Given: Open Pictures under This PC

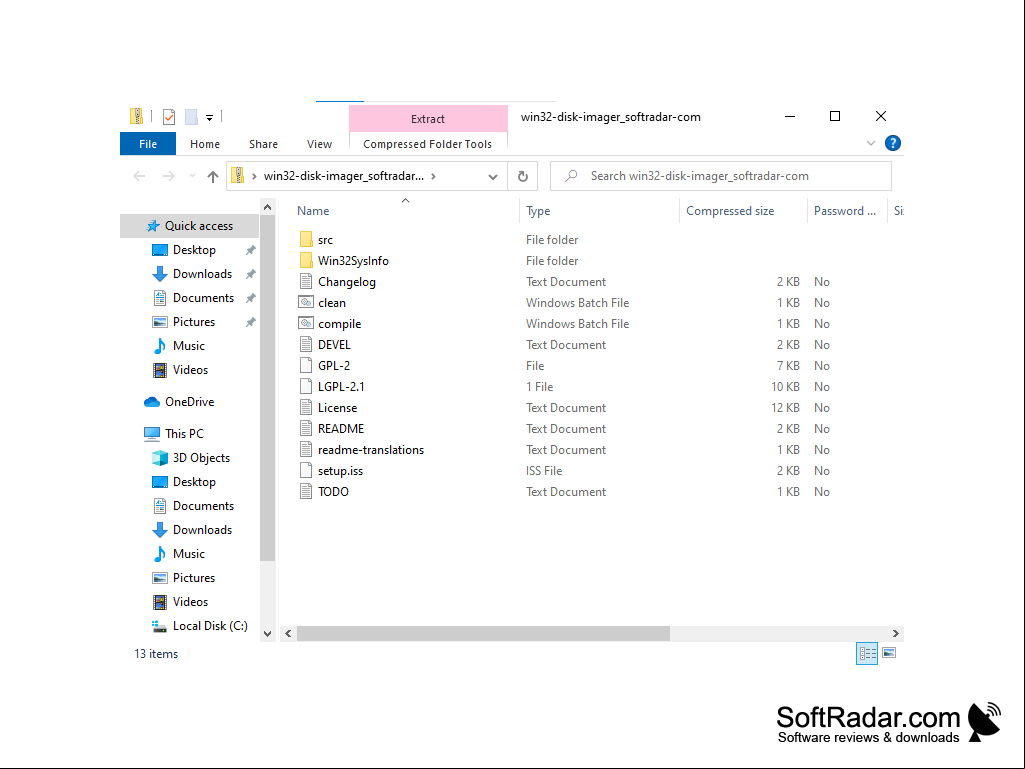Looking at the screenshot, I should (x=193, y=578).
